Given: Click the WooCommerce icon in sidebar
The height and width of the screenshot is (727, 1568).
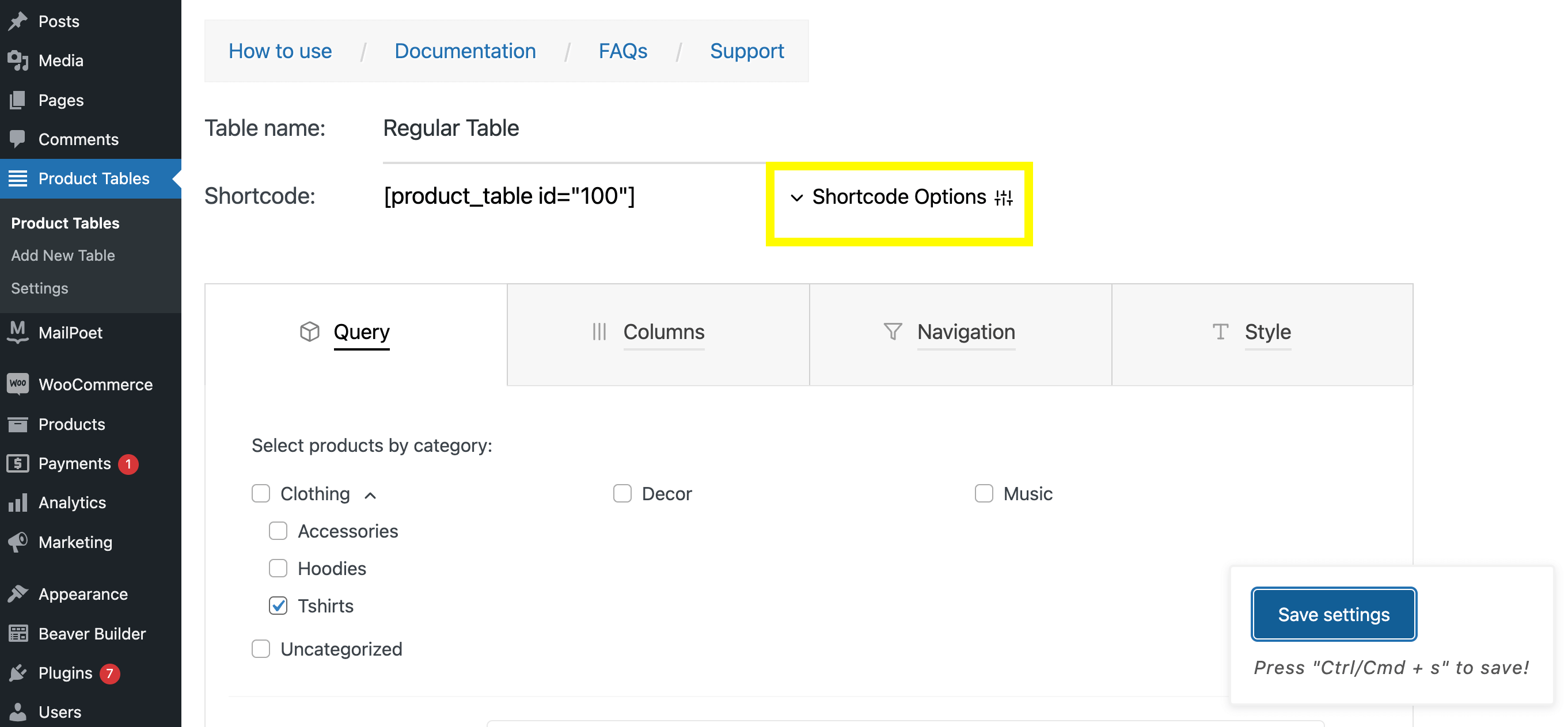Looking at the screenshot, I should (x=18, y=384).
